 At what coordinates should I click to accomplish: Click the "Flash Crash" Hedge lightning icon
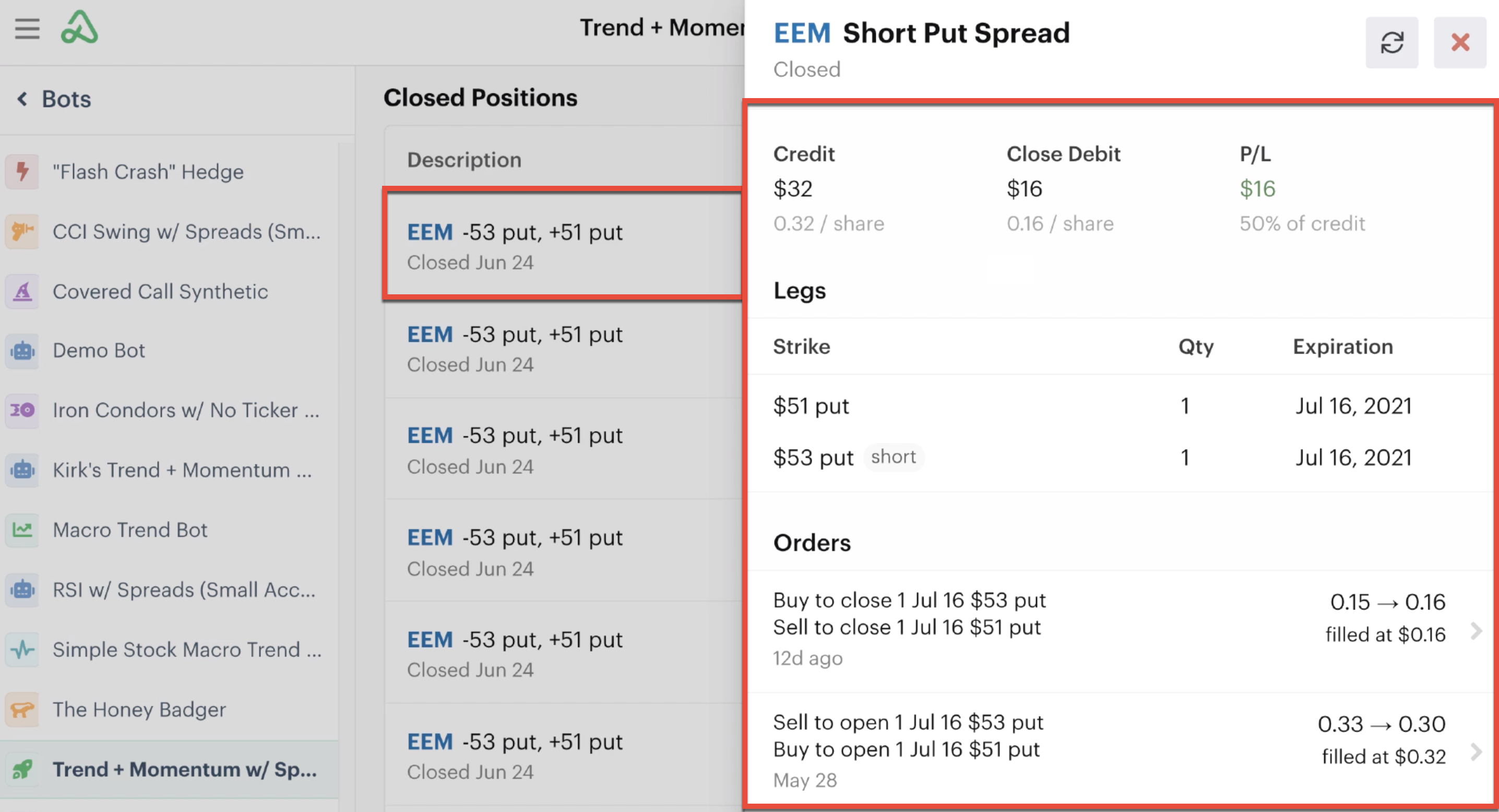pos(22,172)
